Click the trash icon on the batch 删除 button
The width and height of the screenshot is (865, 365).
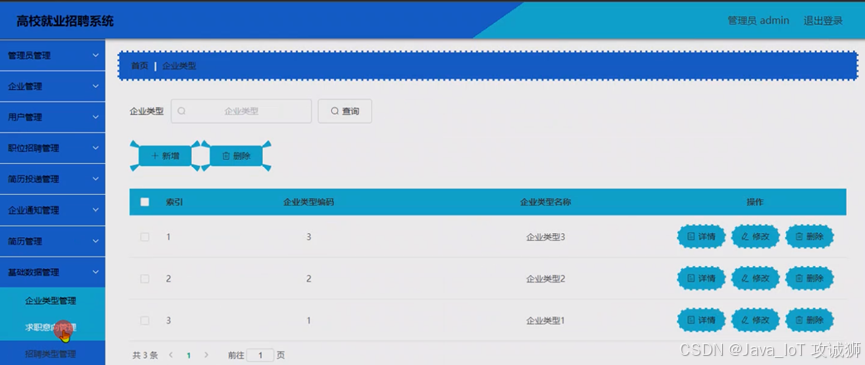pos(226,156)
